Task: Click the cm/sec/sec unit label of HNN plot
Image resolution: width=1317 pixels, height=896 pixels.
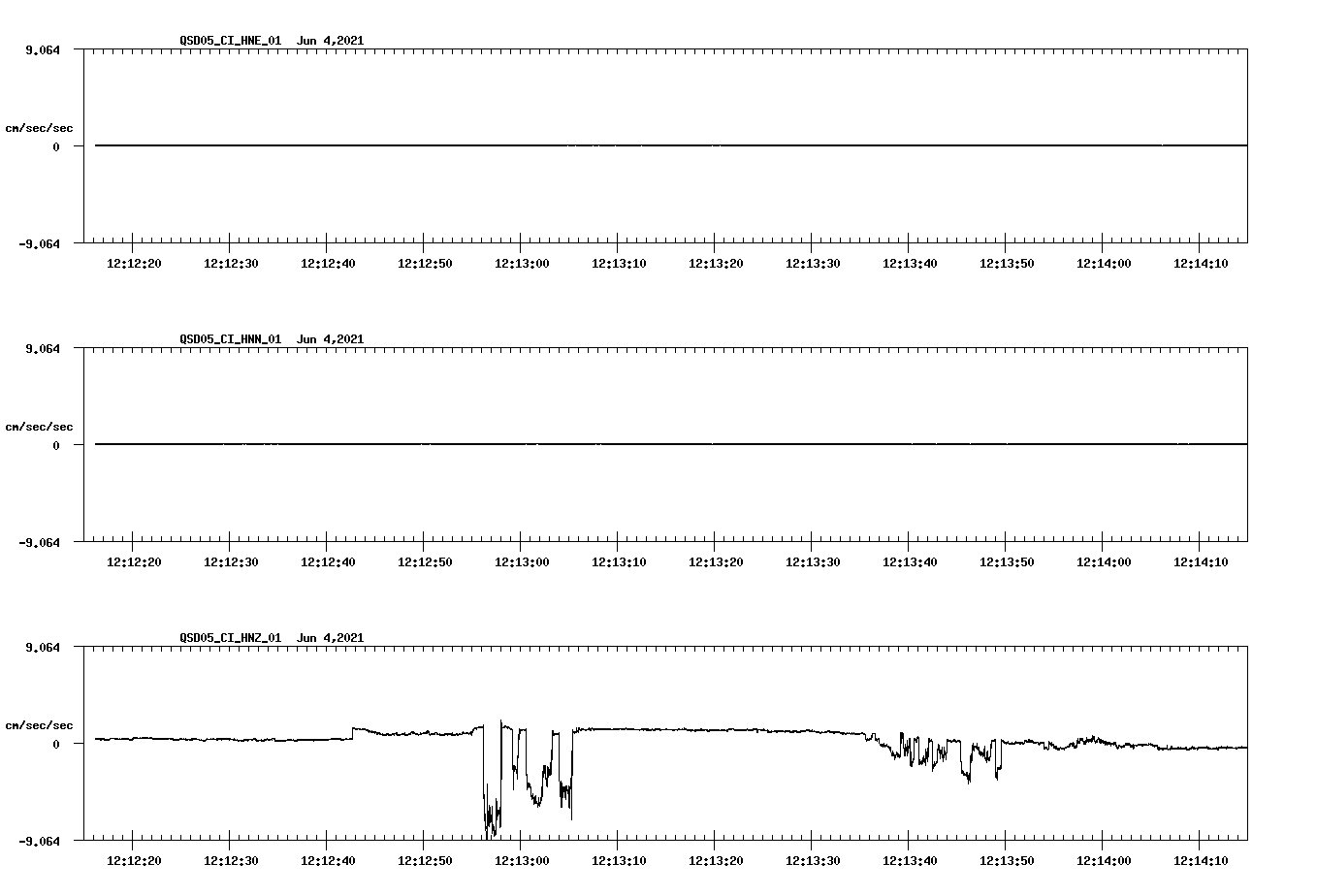Action: [x=39, y=427]
